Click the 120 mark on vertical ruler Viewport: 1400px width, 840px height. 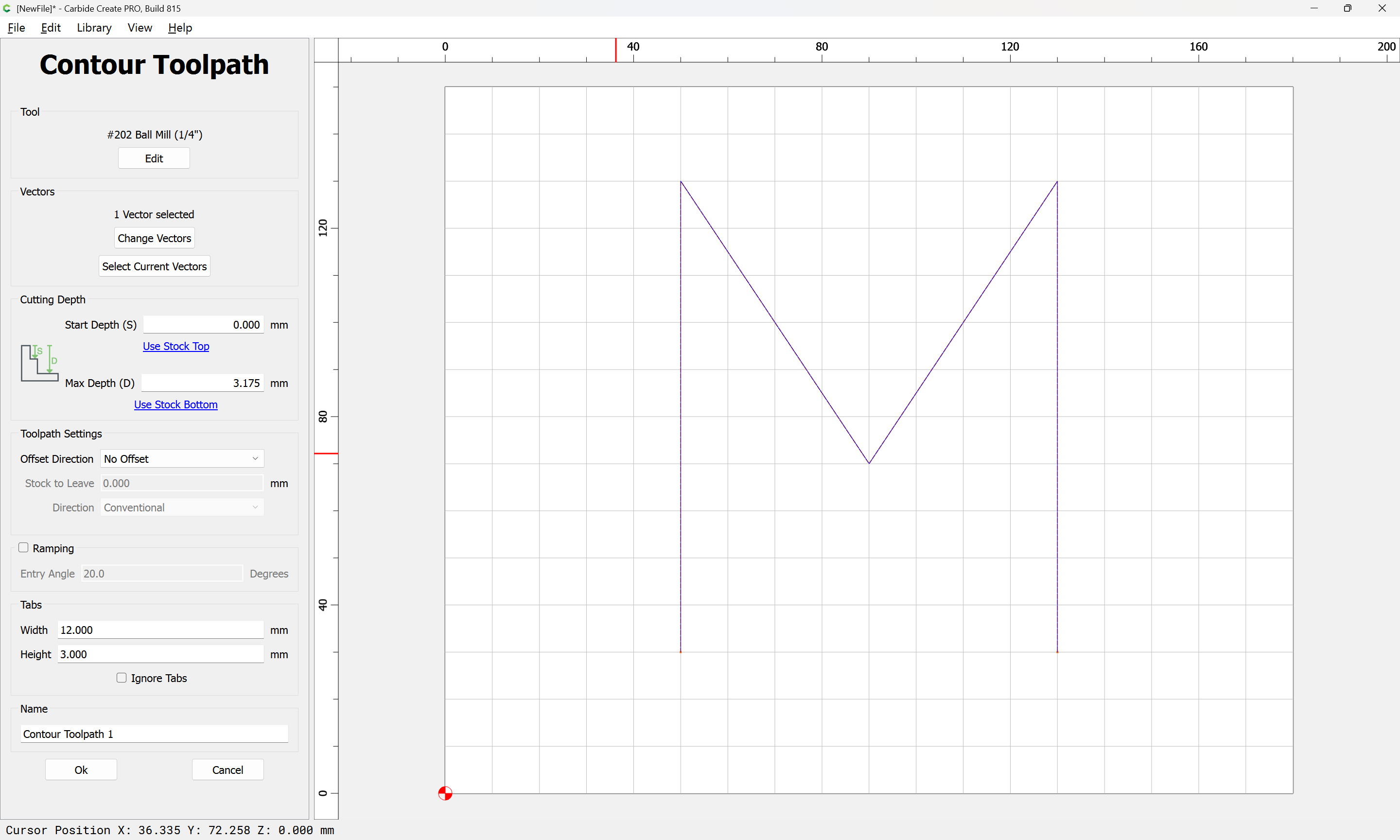point(323,228)
